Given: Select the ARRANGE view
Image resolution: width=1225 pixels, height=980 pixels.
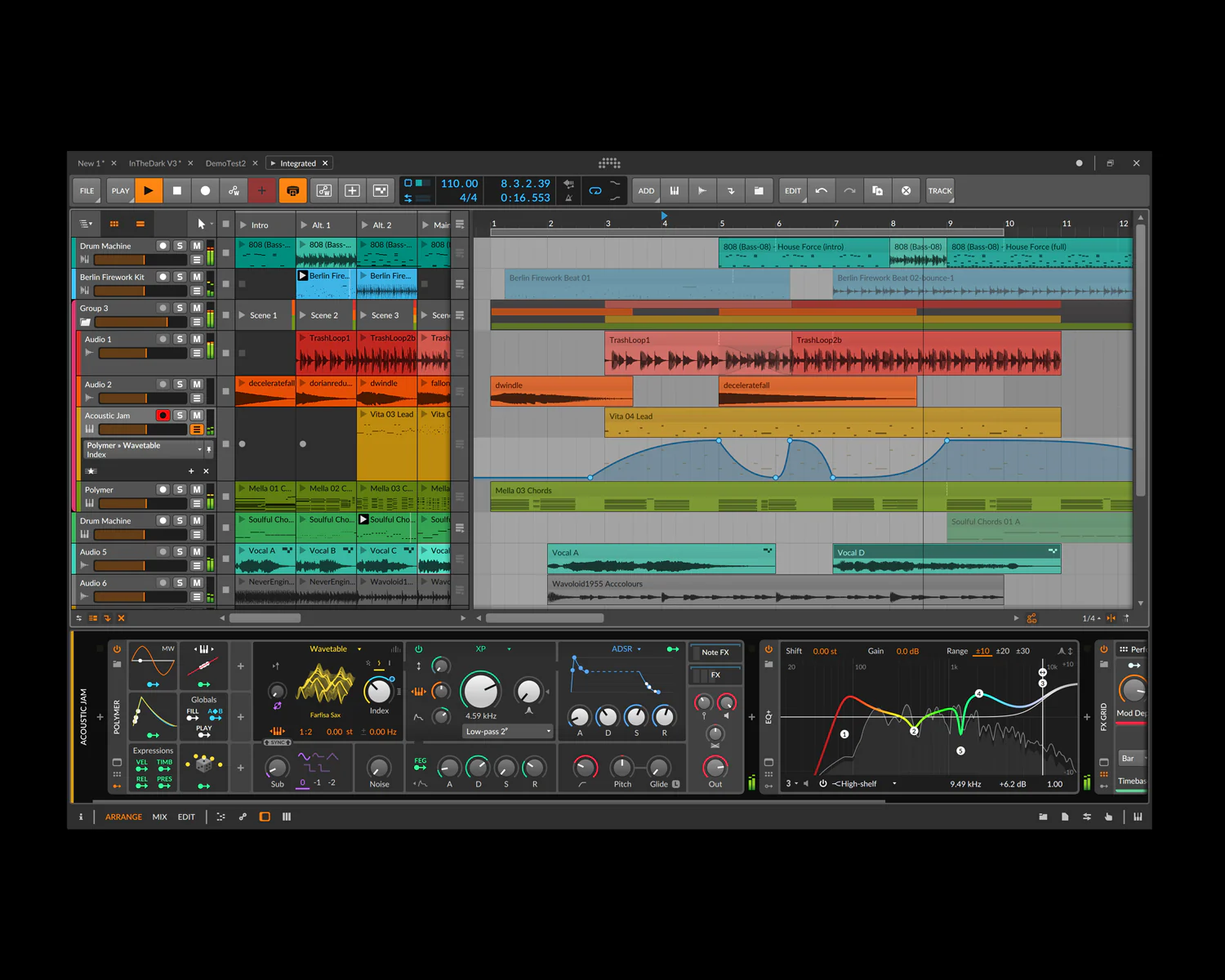Looking at the screenshot, I should click(123, 817).
